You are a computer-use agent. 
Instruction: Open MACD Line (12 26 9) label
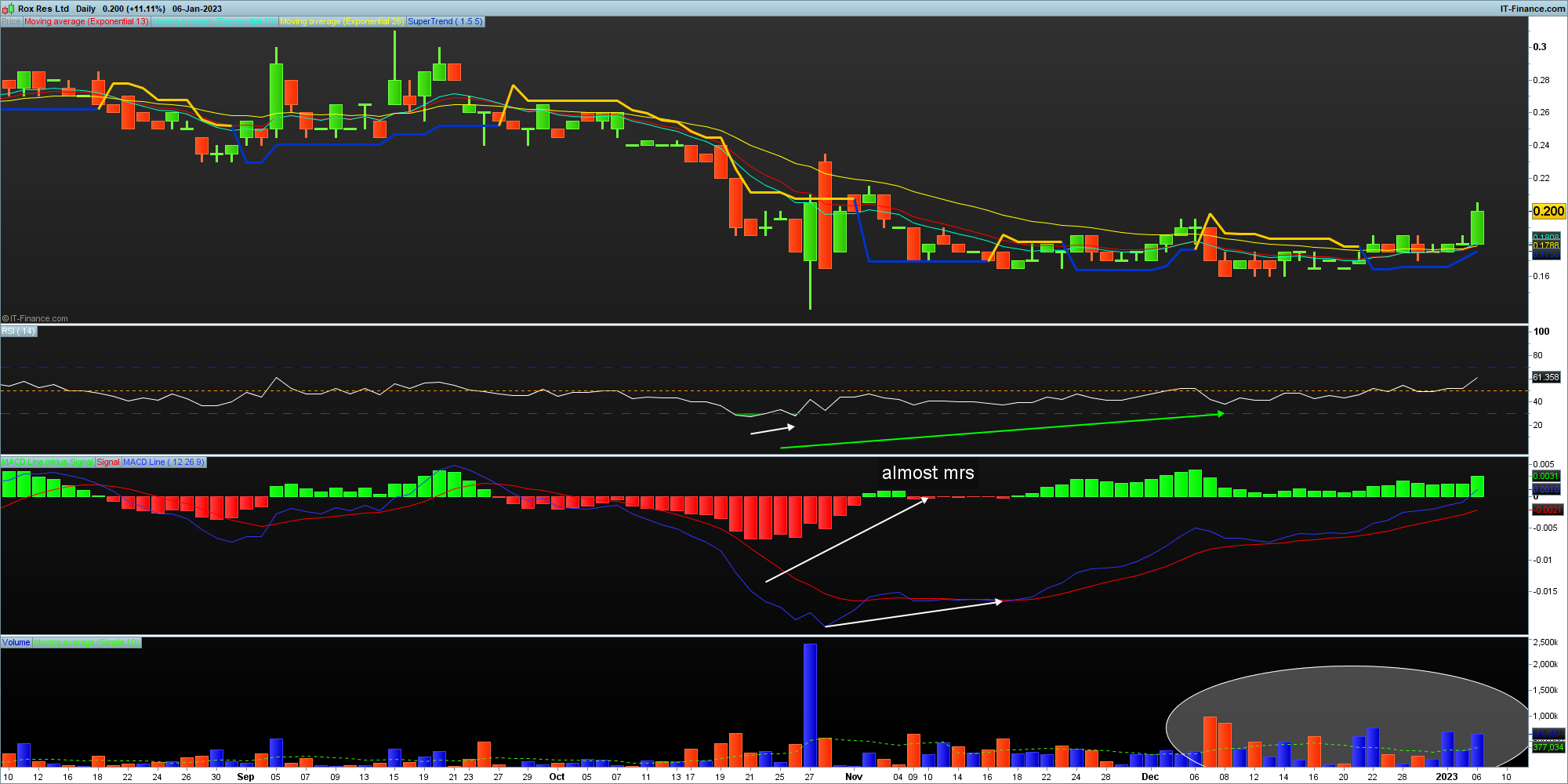[163, 463]
